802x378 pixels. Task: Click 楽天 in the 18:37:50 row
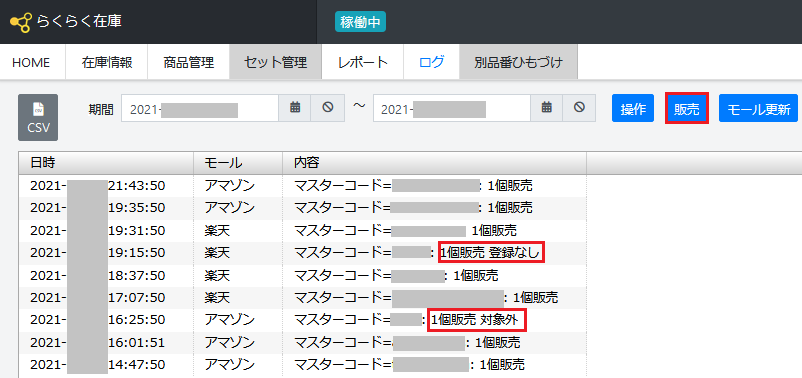[x=217, y=276]
